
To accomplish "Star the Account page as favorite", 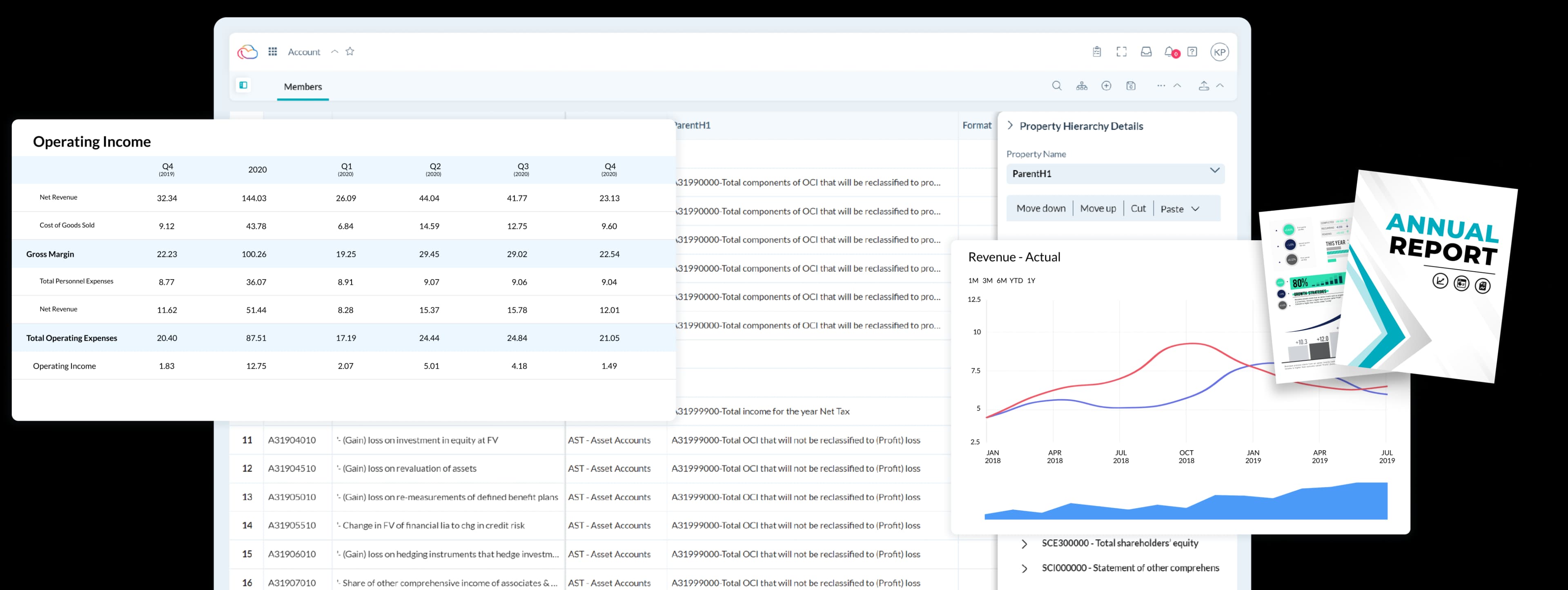I will point(350,52).
